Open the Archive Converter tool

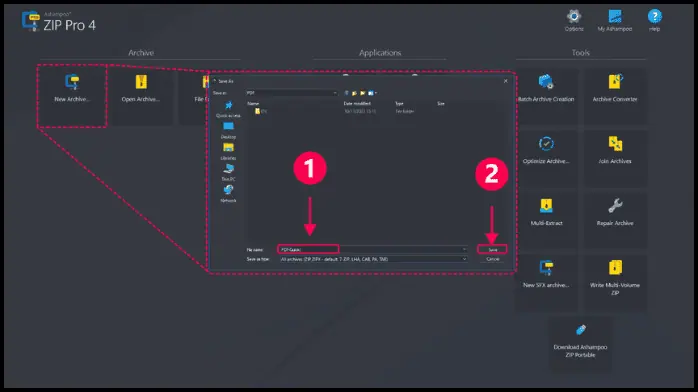point(615,88)
